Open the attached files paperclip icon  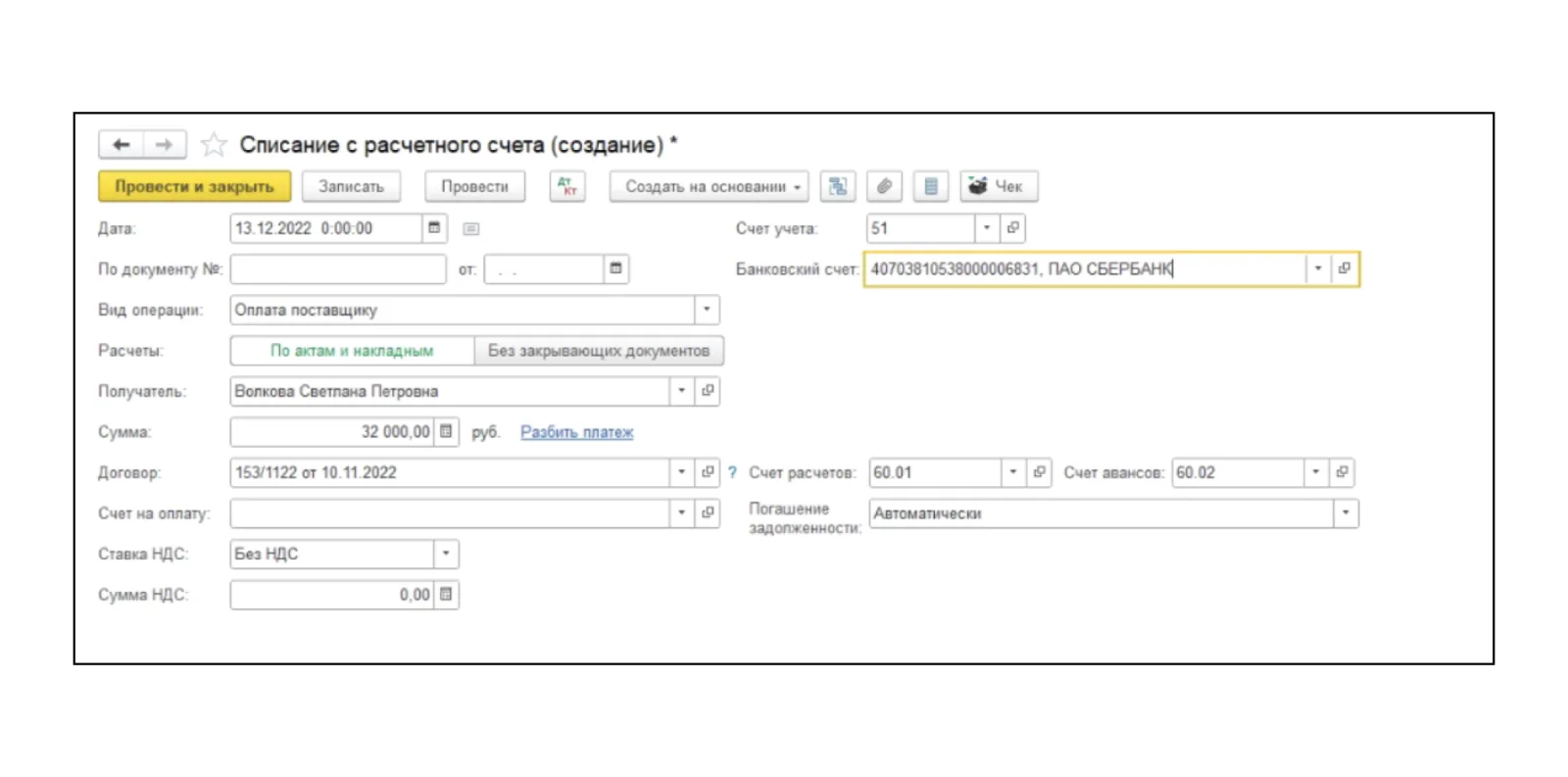point(884,186)
